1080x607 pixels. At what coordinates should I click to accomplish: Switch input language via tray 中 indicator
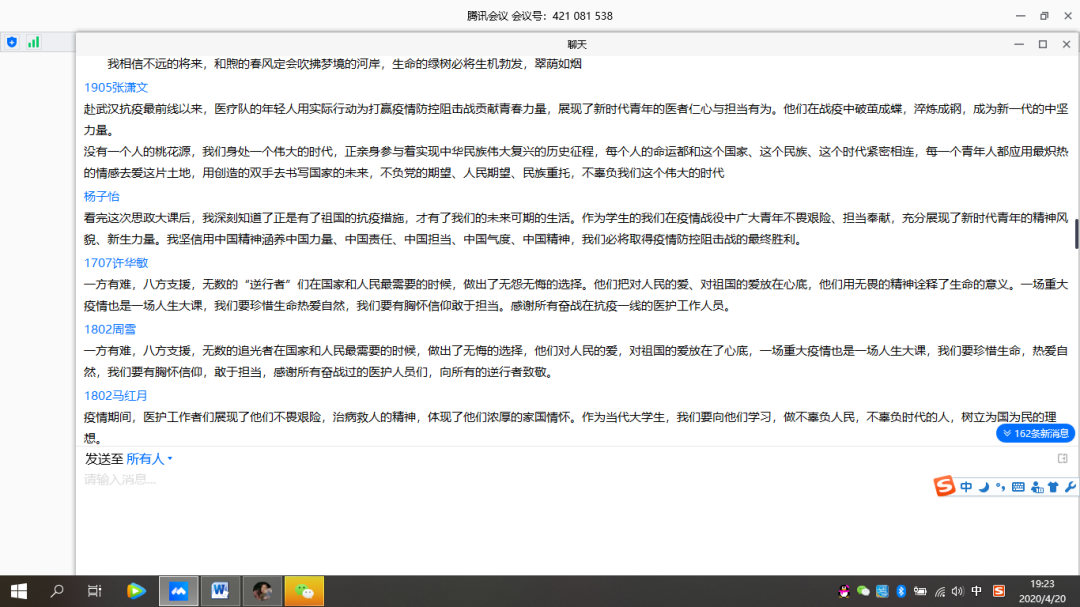[x=976, y=591]
